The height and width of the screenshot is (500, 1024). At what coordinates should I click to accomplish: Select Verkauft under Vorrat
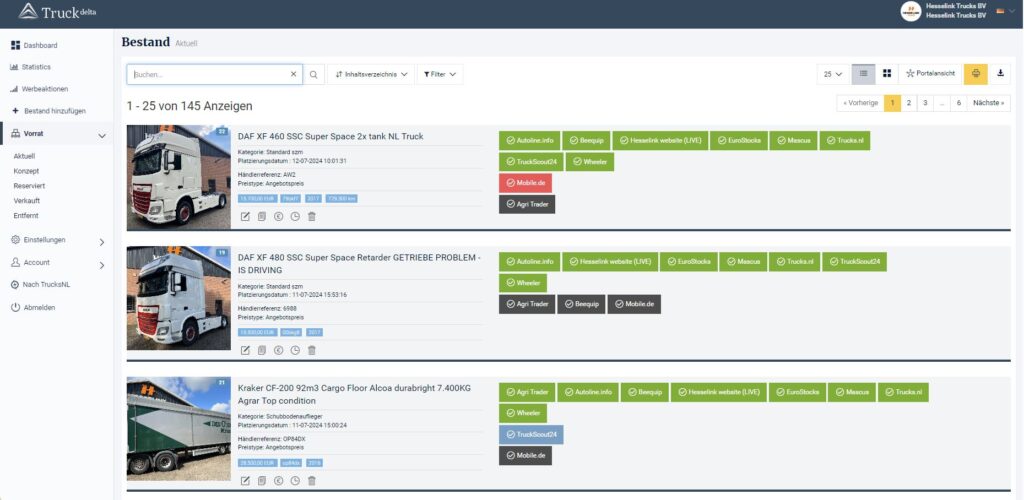27,200
